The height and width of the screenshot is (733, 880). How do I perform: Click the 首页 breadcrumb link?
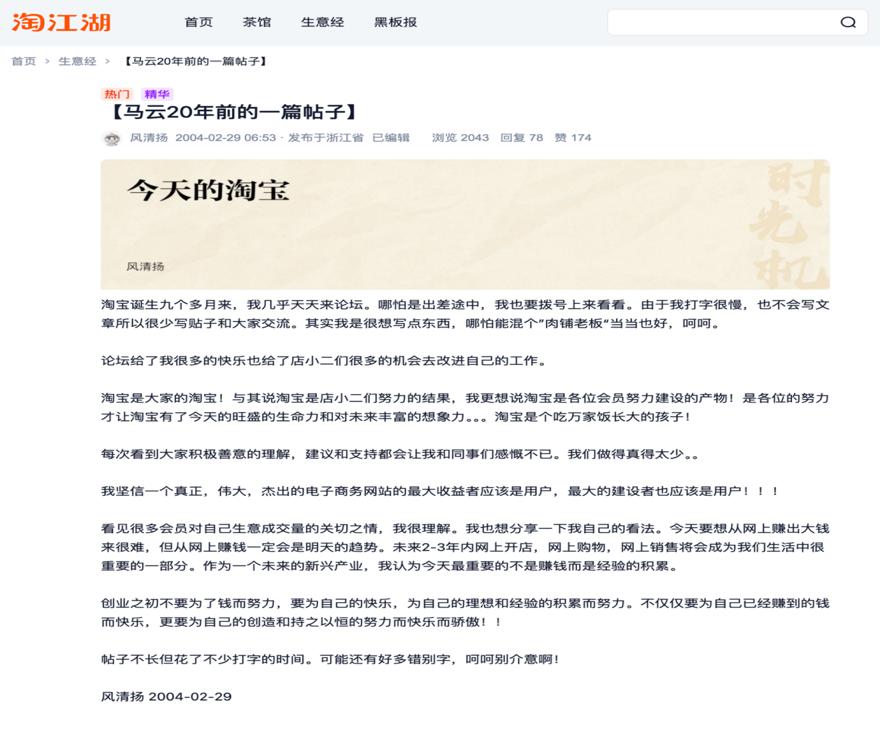click(24, 61)
